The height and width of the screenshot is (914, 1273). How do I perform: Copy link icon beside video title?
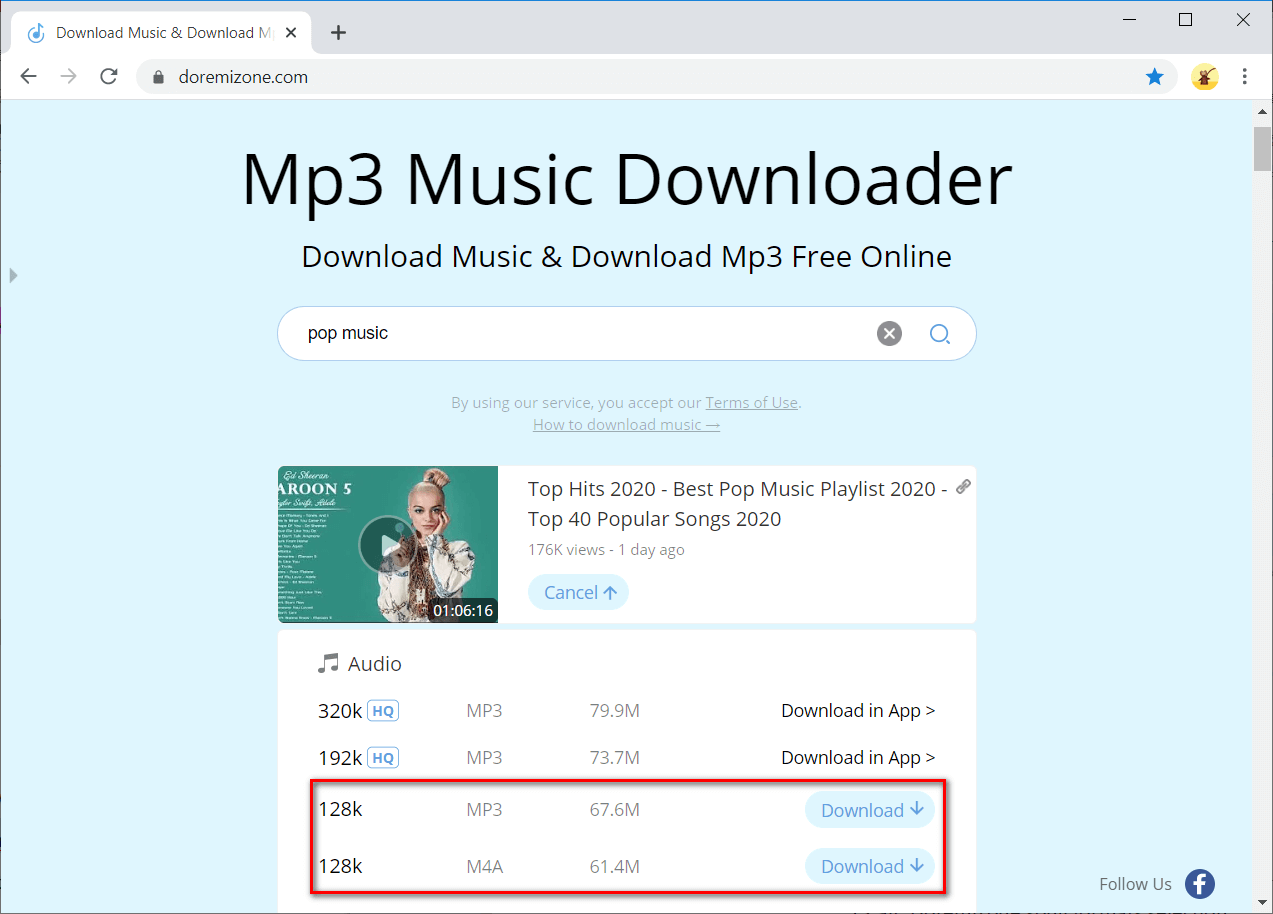pyautogui.click(x=963, y=487)
